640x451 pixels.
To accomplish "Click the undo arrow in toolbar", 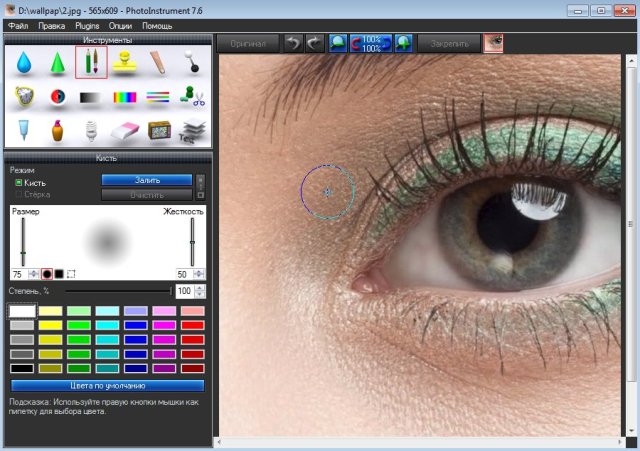I will tap(292, 43).
